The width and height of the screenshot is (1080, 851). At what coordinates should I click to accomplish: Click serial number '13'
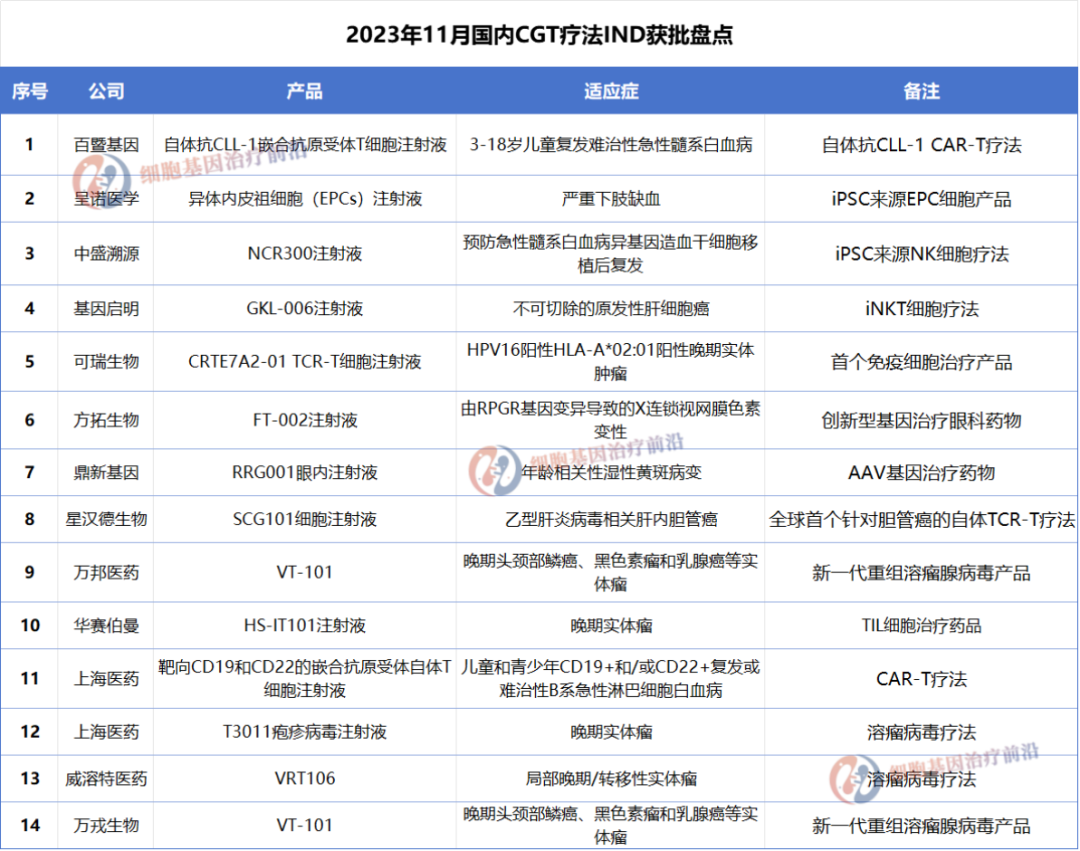30,779
